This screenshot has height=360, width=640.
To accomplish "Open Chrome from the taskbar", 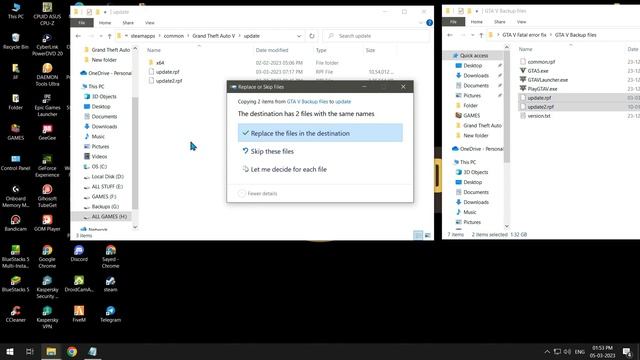I will click(72, 351).
